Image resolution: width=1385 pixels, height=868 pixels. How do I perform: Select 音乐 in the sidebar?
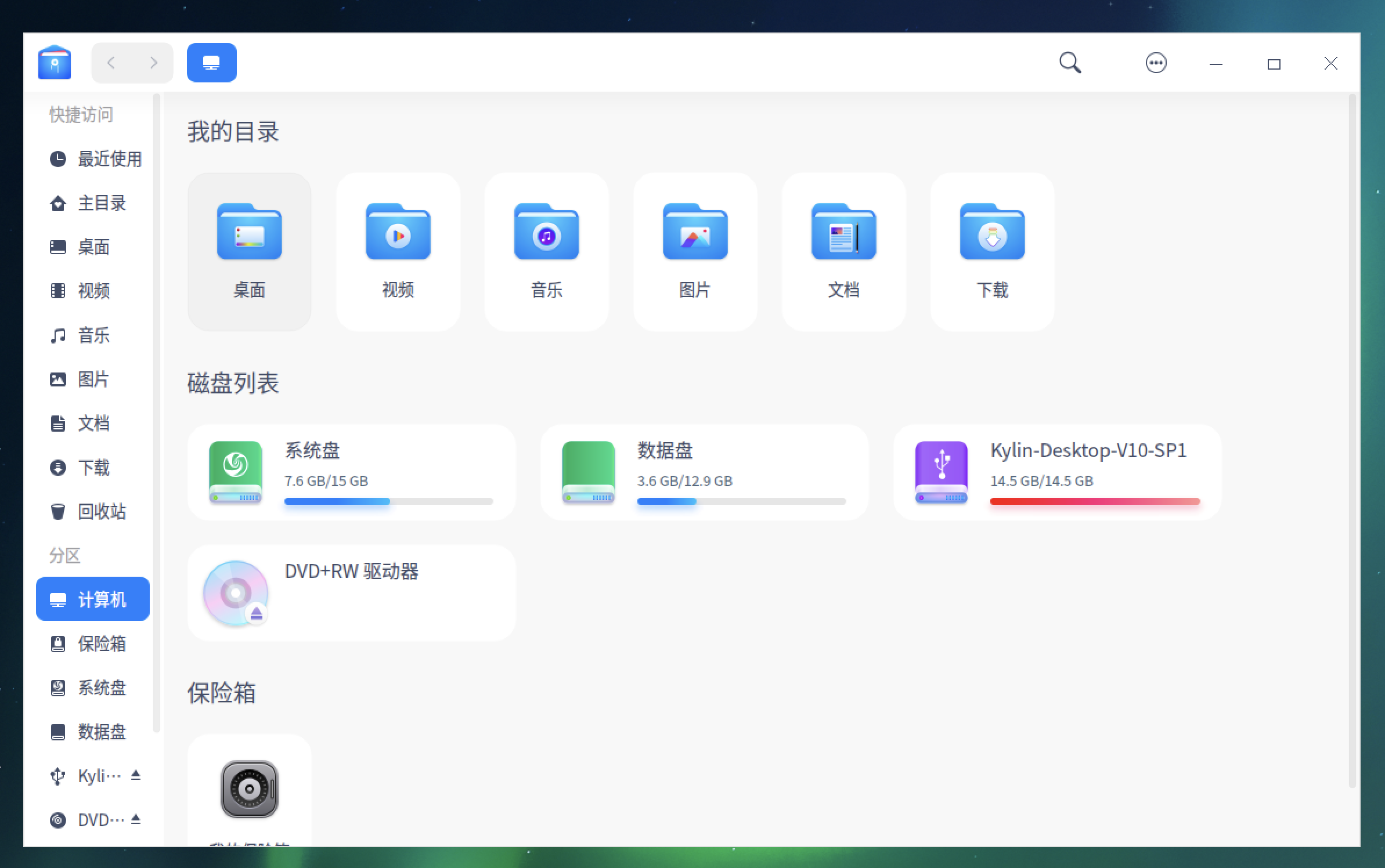(x=93, y=335)
